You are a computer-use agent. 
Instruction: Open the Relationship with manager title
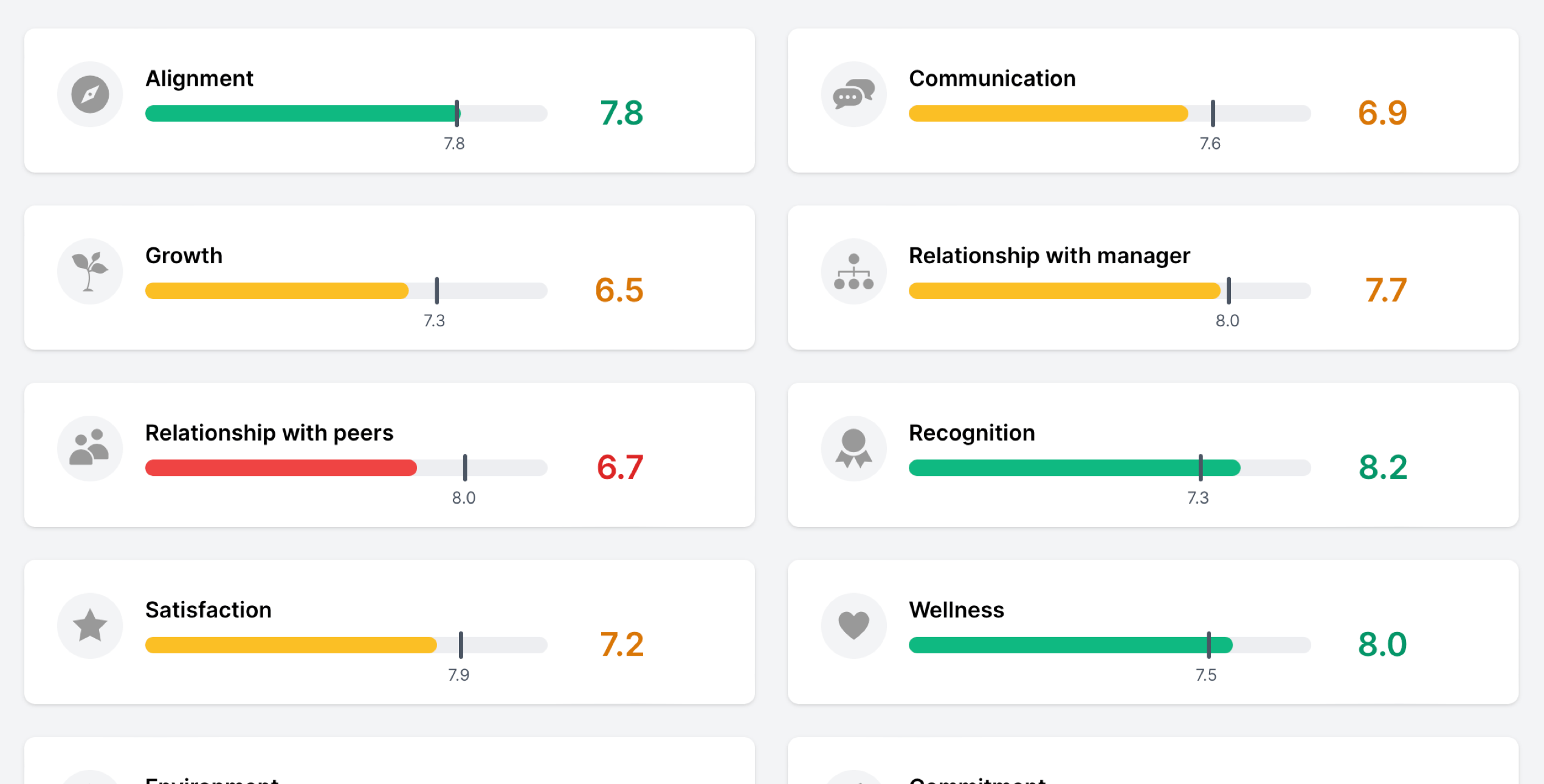coord(1049,256)
